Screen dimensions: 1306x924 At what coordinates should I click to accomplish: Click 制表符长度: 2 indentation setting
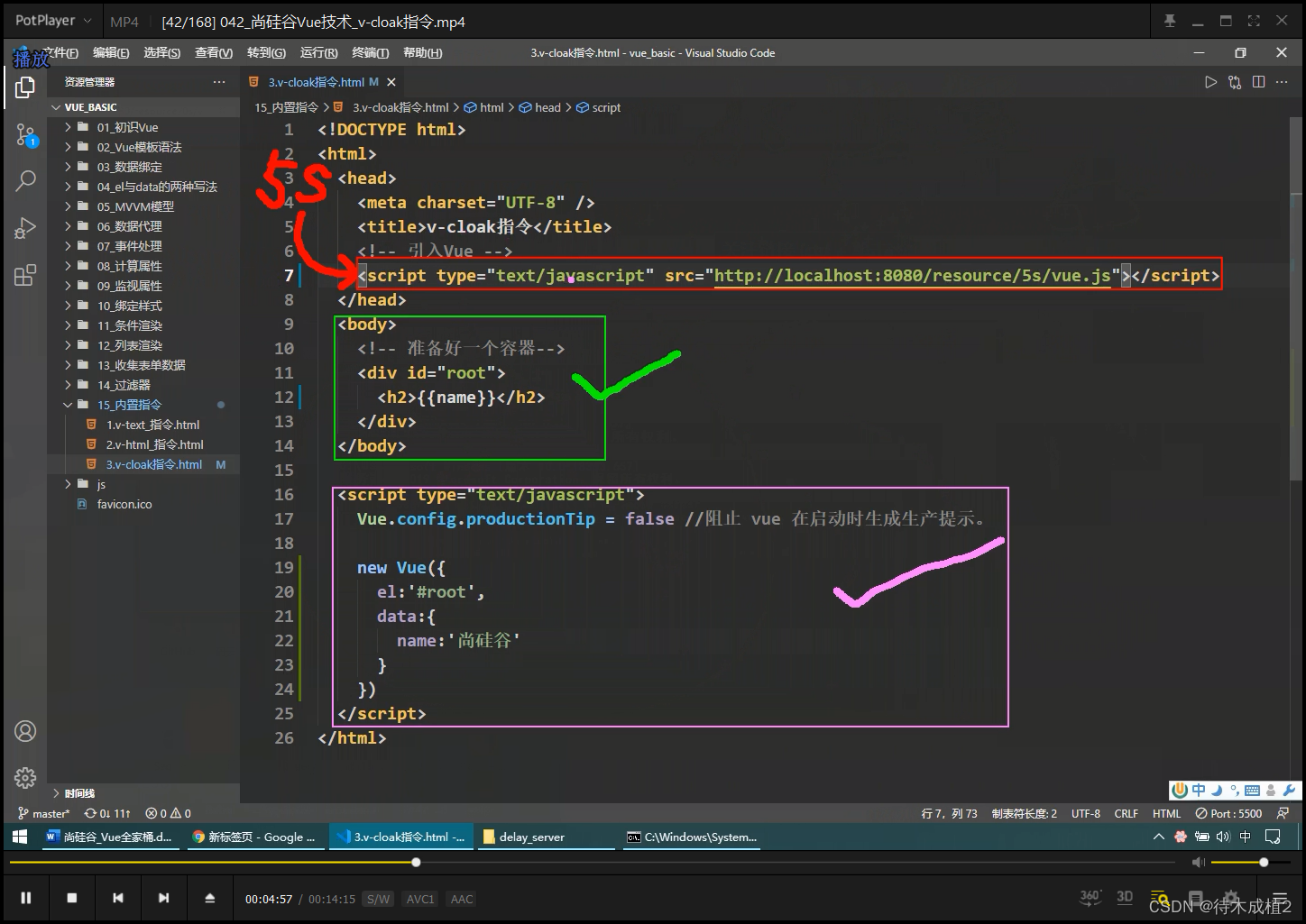coord(1025,813)
